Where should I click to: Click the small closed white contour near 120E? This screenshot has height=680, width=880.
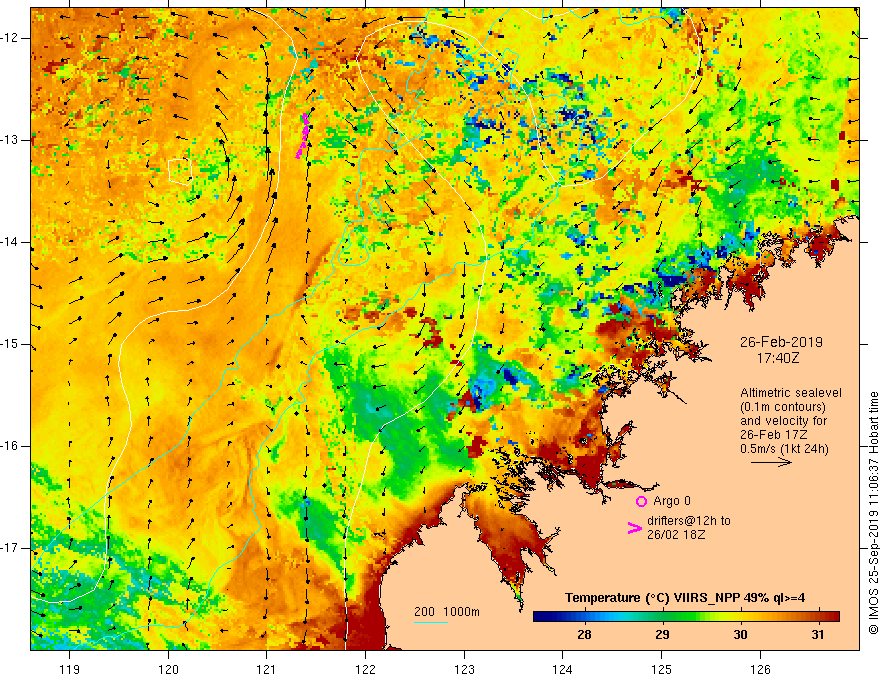(x=180, y=172)
